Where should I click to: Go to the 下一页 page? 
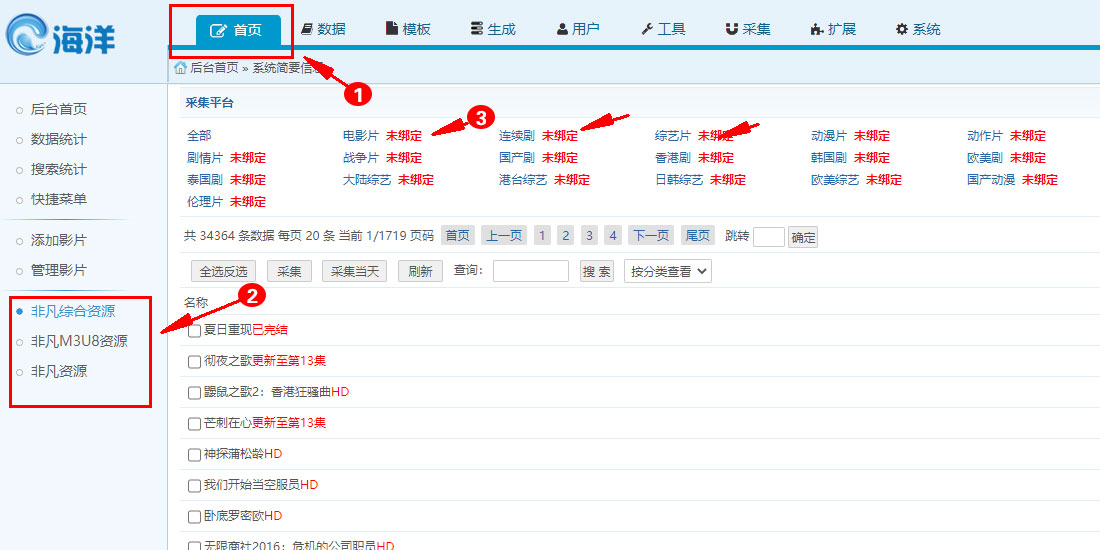(x=650, y=236)
